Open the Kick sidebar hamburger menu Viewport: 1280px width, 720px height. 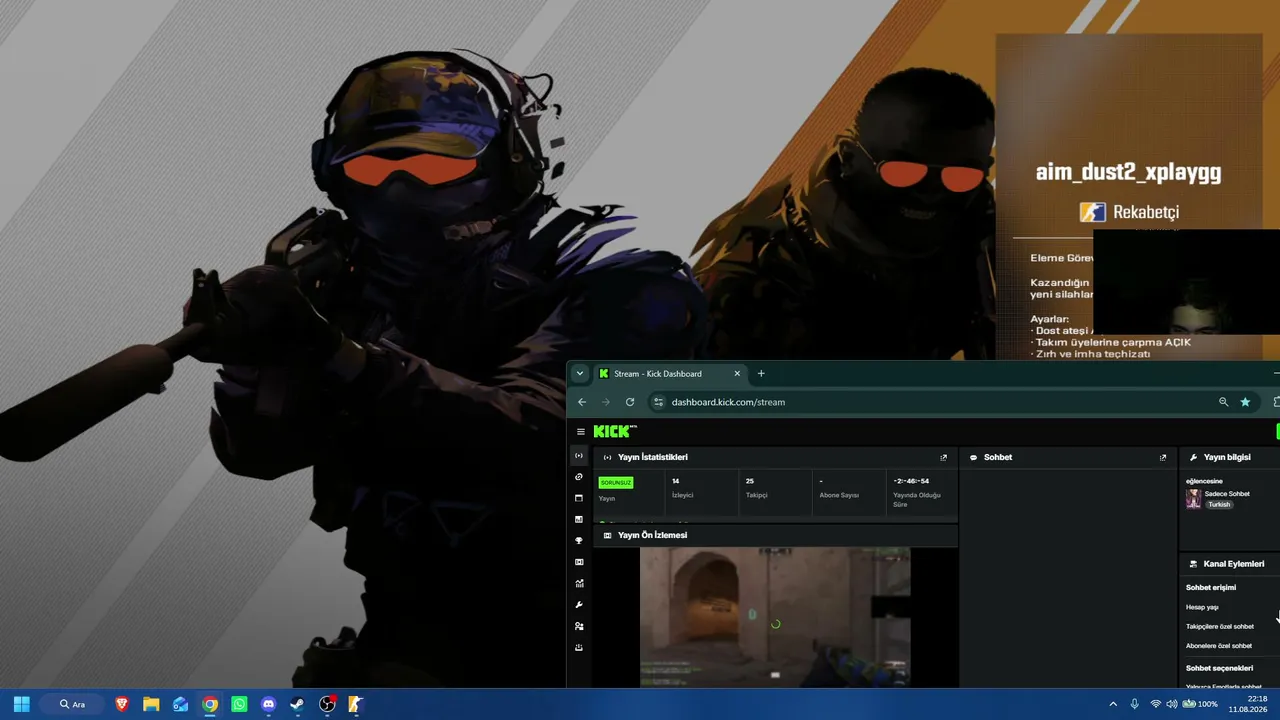tap(580, 432)
